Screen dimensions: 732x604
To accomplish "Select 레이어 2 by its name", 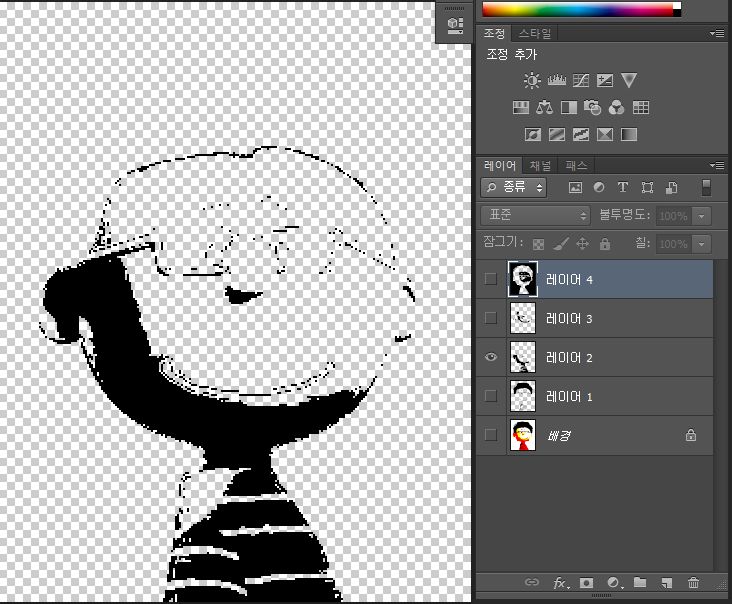I will (569, 358).
